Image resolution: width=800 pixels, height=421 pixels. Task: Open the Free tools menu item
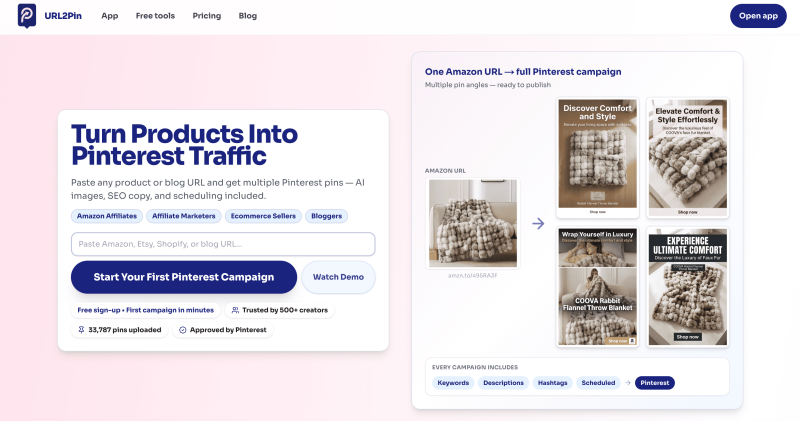point(155,16)
